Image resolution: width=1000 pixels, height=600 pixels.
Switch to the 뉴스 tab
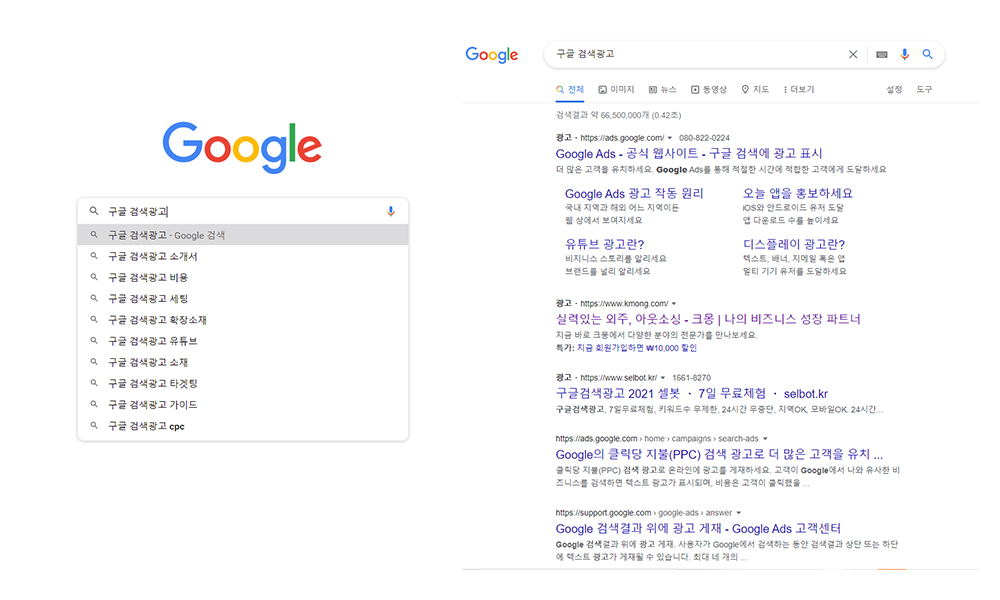pyautogui.click(x=662, y=90)
